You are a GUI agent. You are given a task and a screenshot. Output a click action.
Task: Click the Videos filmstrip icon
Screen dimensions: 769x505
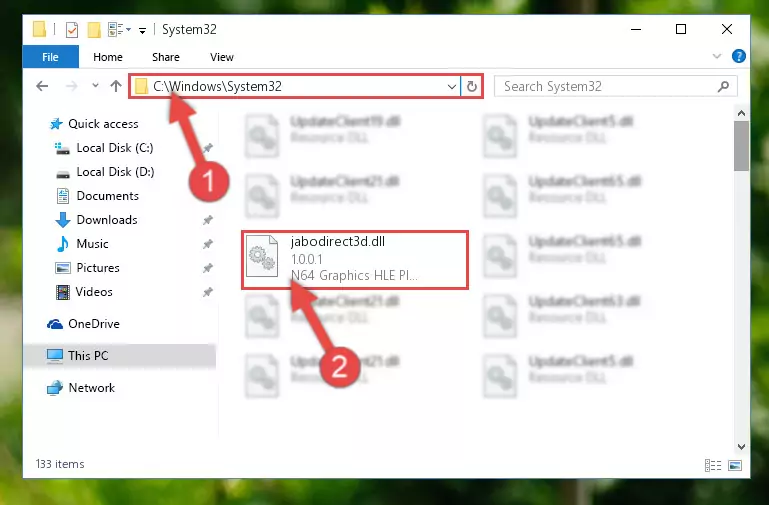click(x=63, y=292)
